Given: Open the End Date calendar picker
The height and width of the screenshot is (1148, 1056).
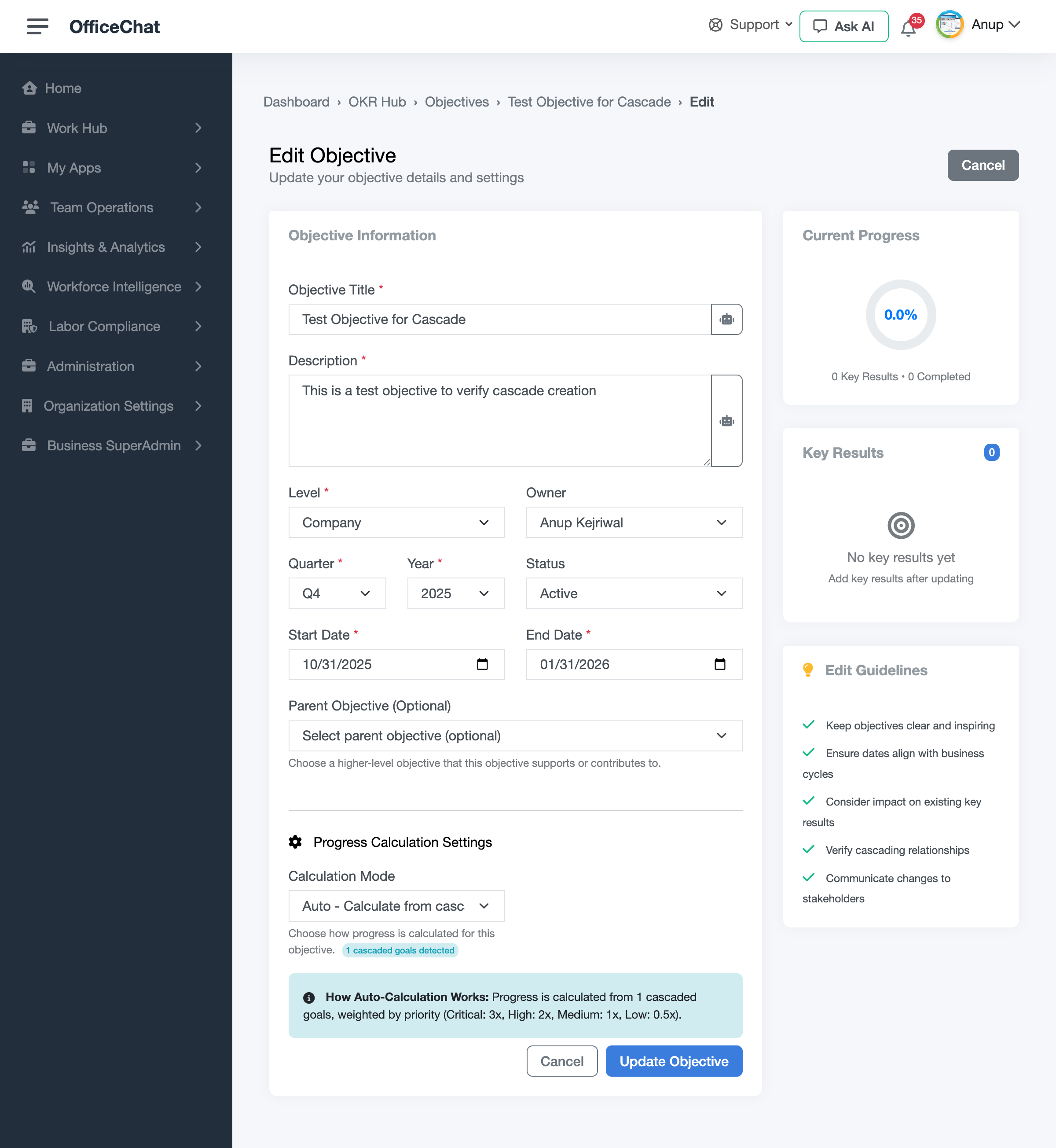Looking at the screenshot, I should point(721,664).
